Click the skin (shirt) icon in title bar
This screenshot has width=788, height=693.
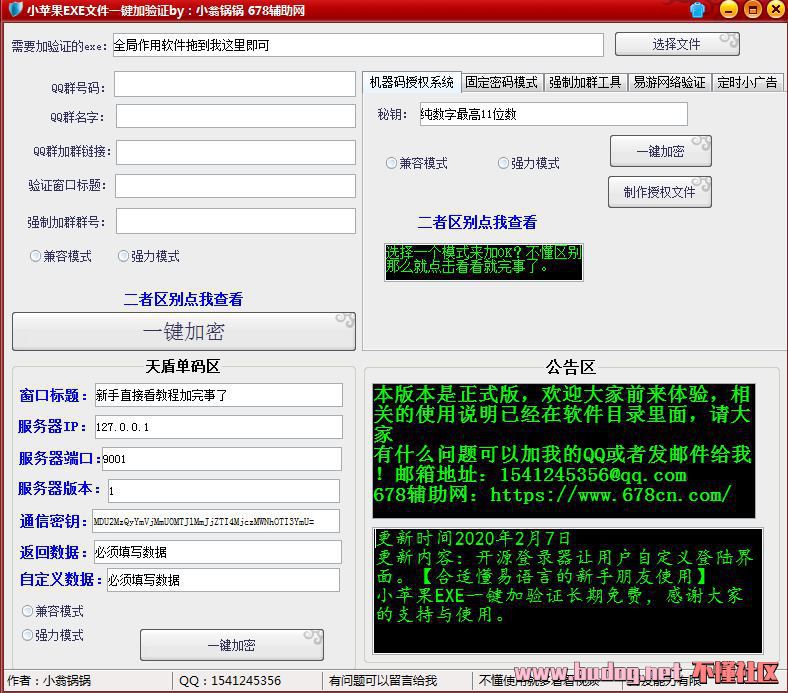[698, 10]
